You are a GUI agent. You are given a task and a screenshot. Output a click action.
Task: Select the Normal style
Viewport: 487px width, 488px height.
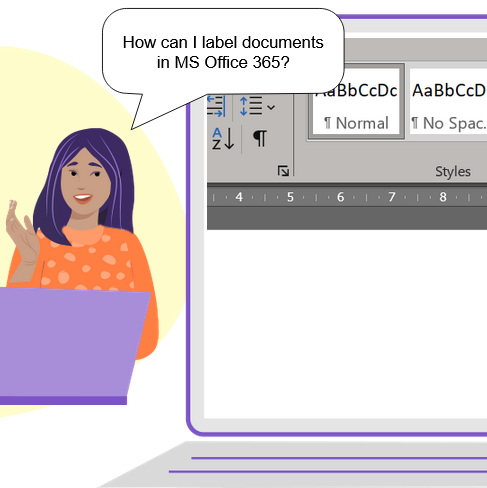pos(356,102)
